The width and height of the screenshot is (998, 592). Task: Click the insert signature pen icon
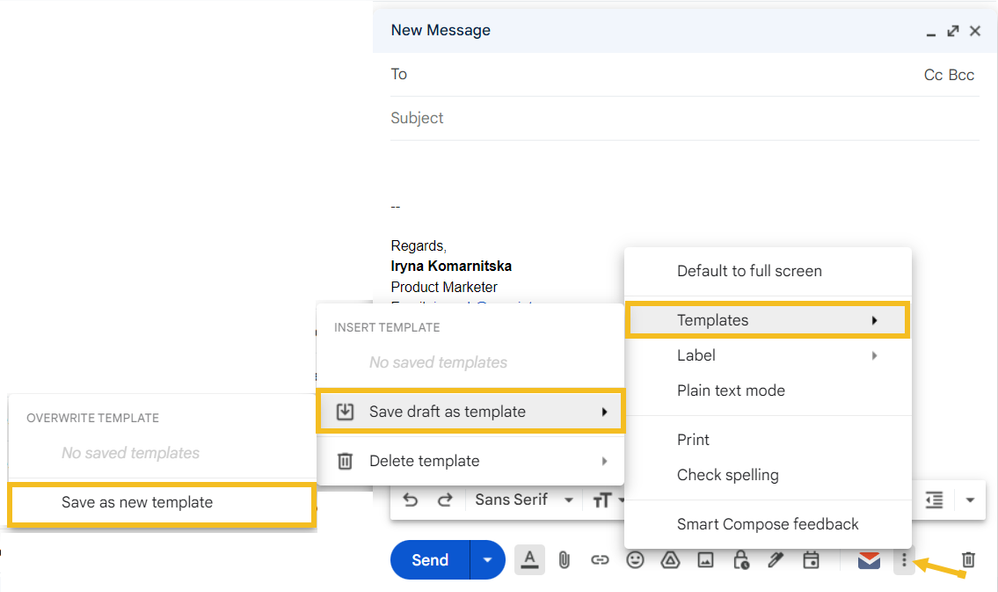click(x=776, y=560)
